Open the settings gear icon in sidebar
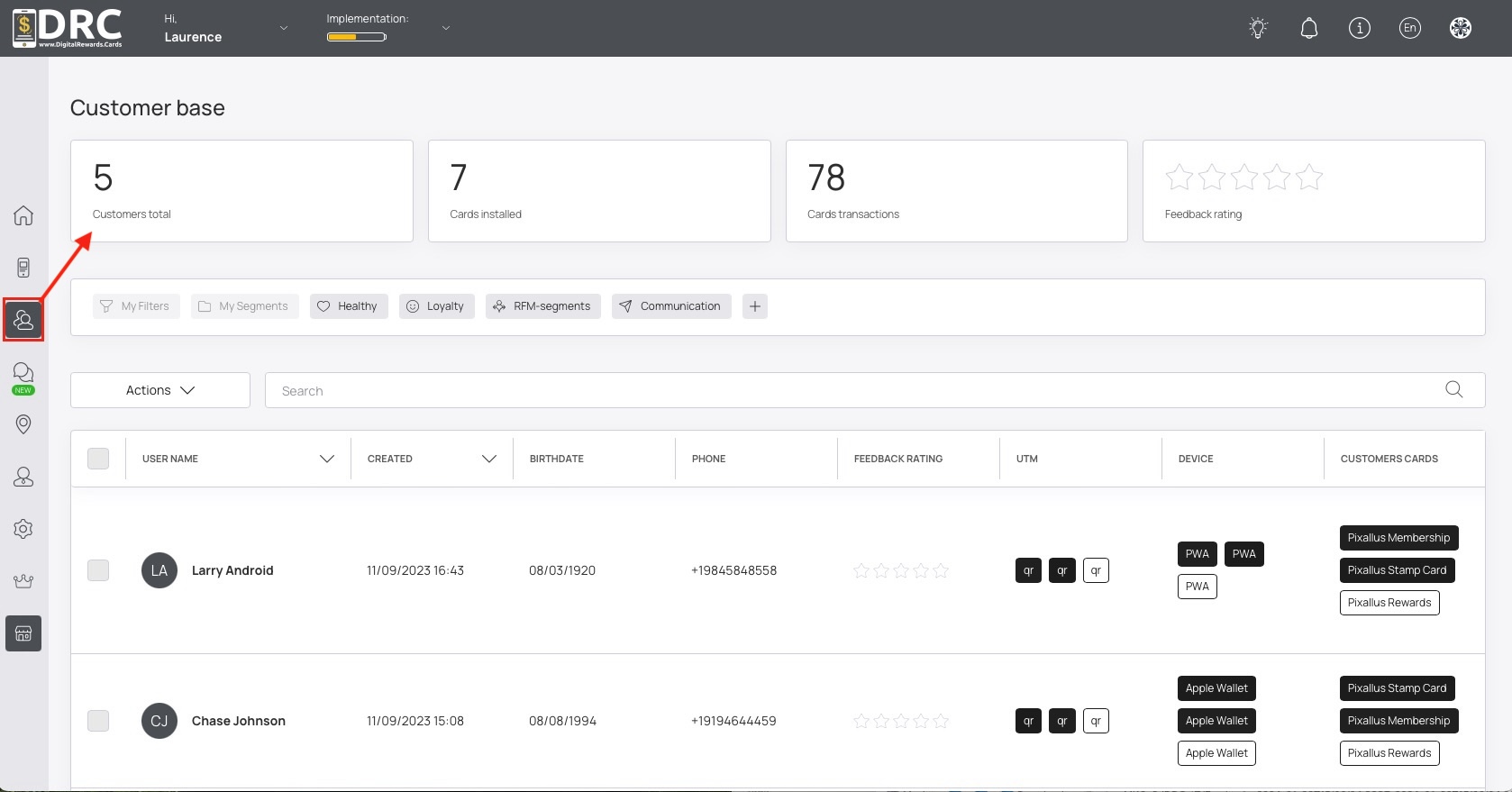 click(x=23, y=529)
